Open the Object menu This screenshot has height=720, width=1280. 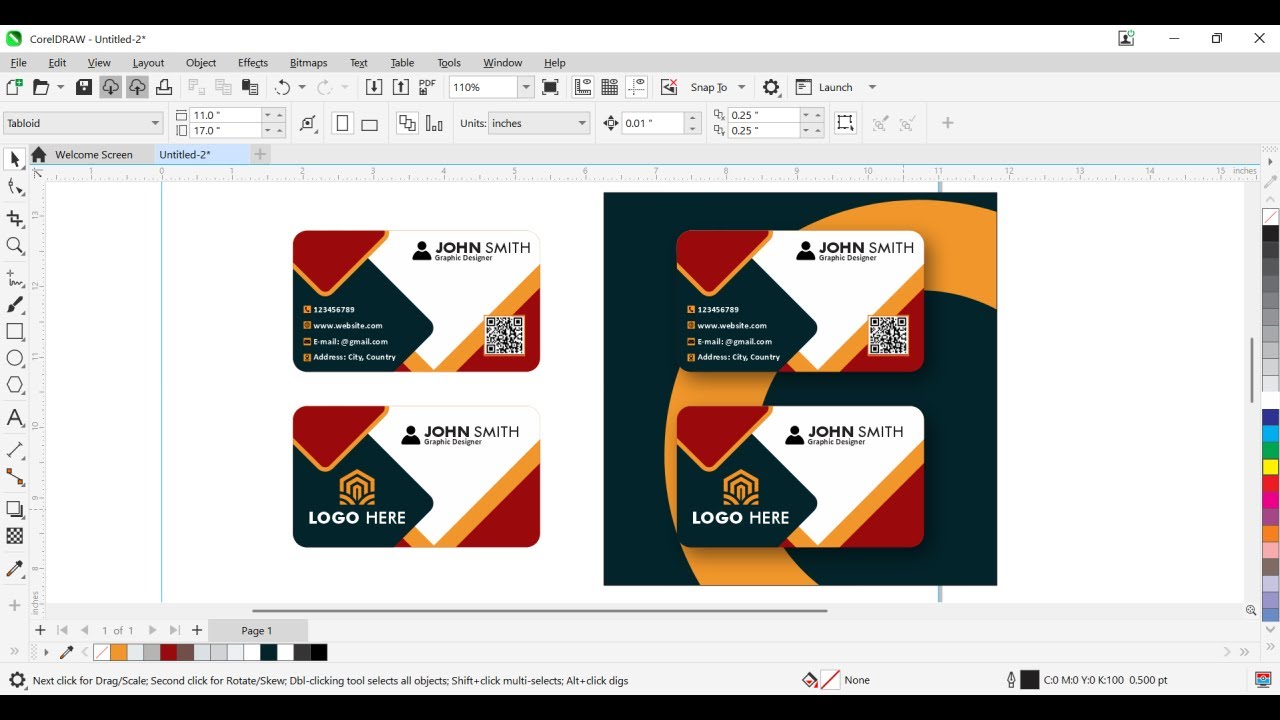(x=201, y=62)
